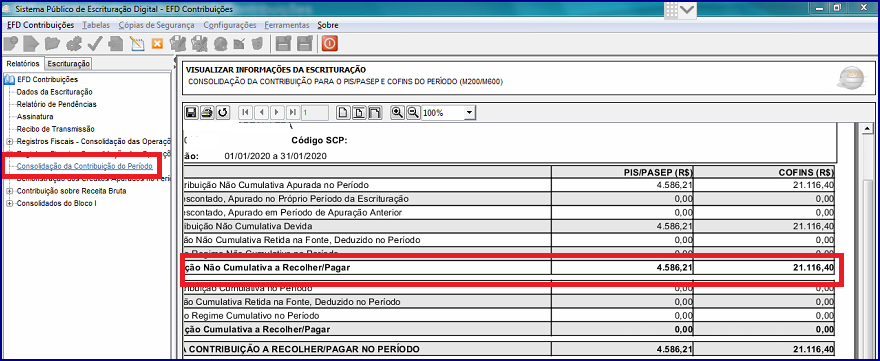
Task: Select actual size page view icon
Action: click(x=343, y=113)
